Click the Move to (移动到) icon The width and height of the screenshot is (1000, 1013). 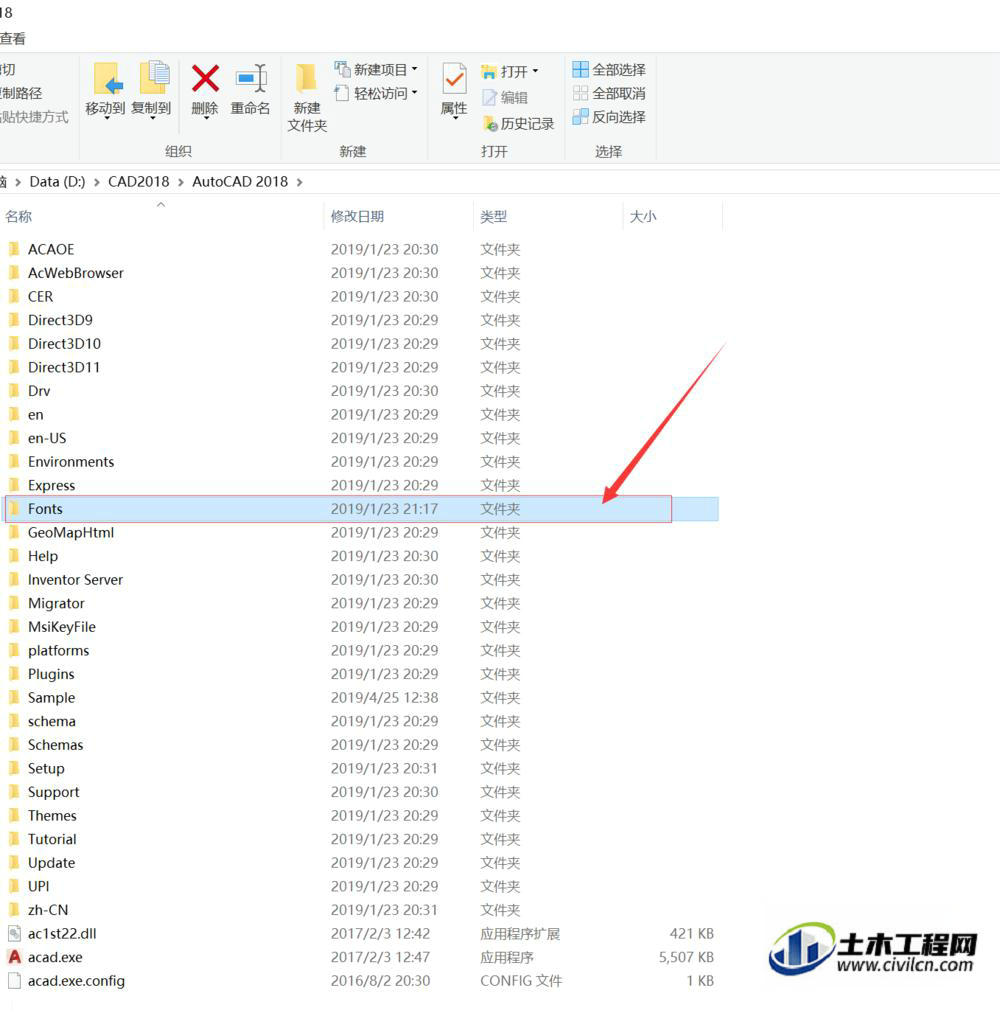pyautogui.click(x=107, y=79)
